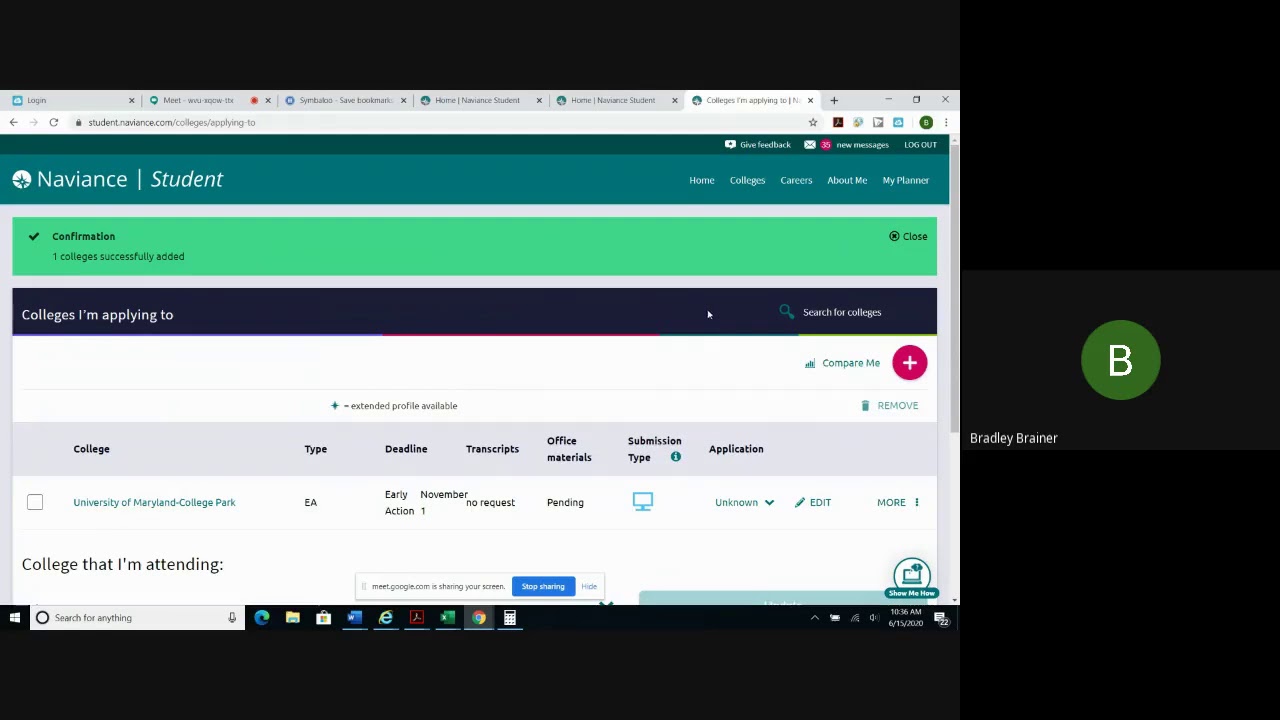This screenshot has height=720, width=1280.
Task: Click browser reload button
Action: click(54, 123)
